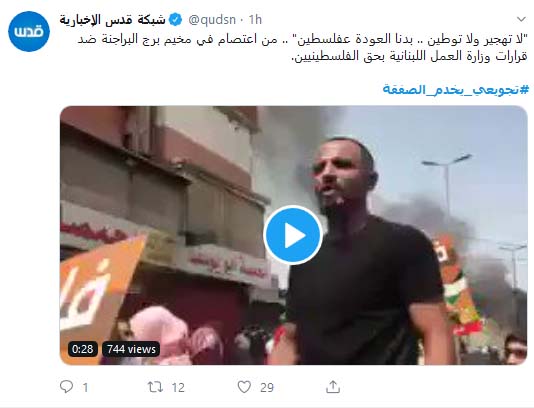Click the reply speech bubble icon
The image size is (534, 408).
(x=66, y=387)
